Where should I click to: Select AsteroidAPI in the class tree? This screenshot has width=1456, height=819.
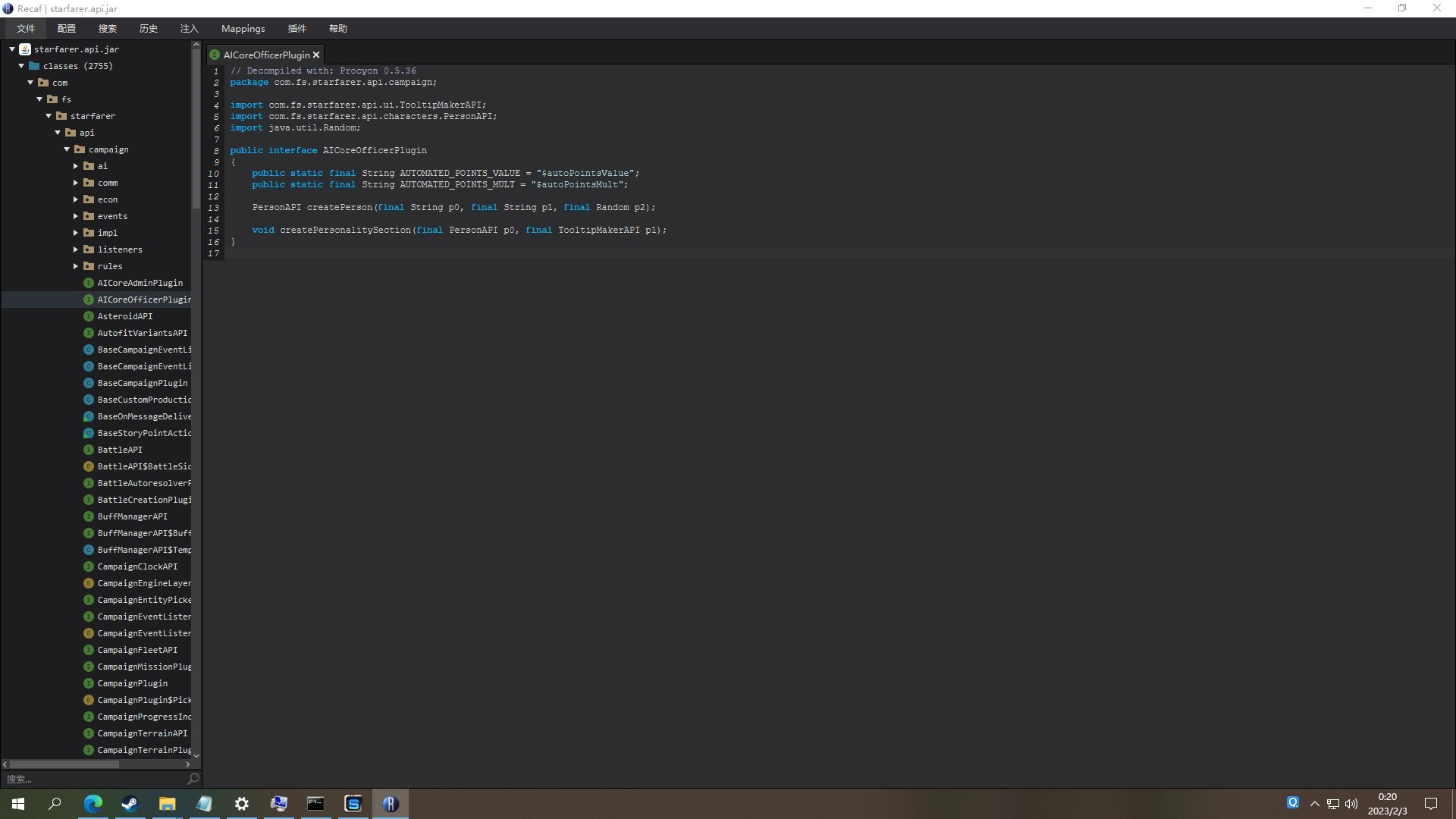(x=124, y=316)
